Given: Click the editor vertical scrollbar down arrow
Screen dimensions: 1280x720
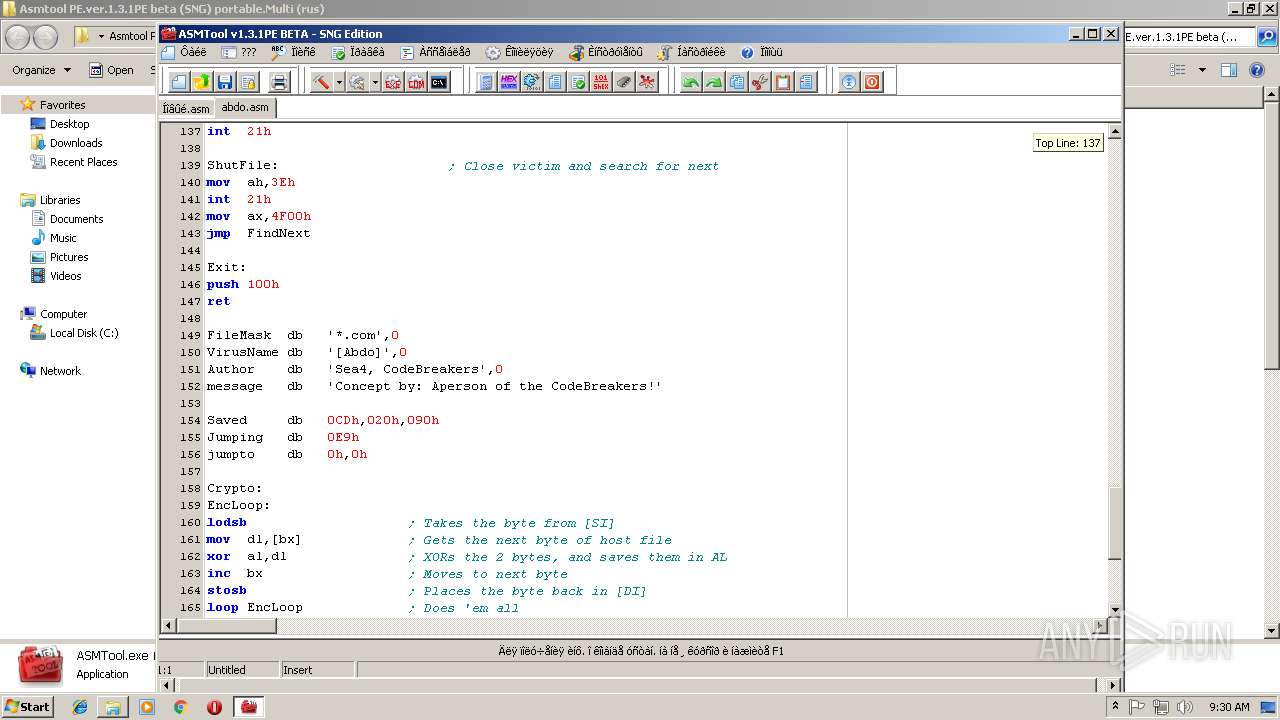Looking at the screenshot, I should pyautogui.click(x=1115, y=610).
